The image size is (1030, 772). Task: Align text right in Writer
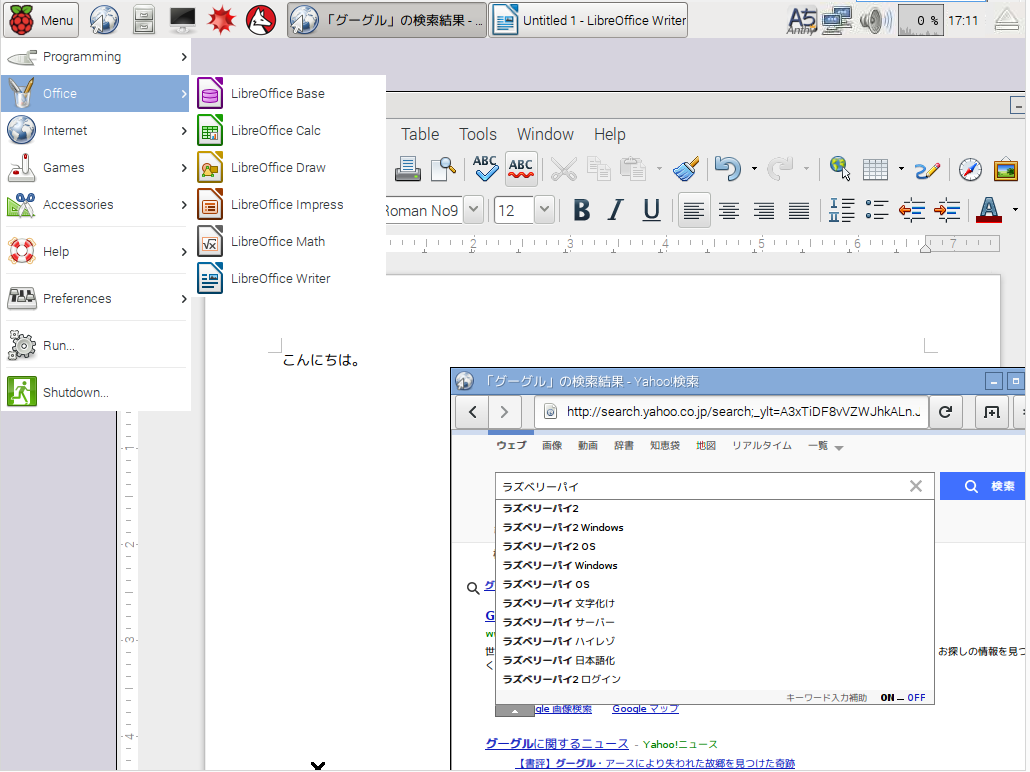coord(763,210)
